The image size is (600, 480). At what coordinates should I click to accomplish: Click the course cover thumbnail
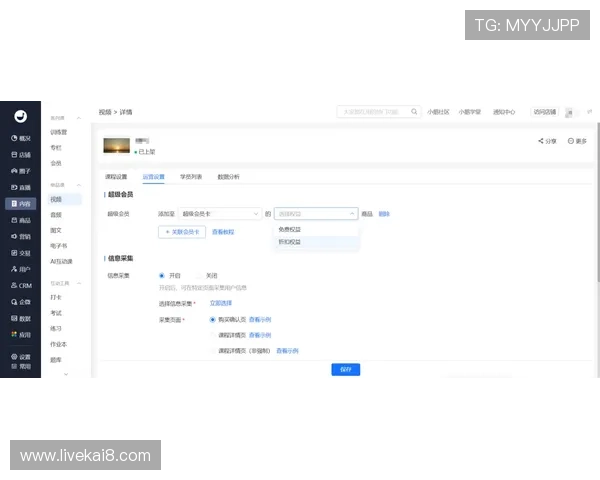tap(116, 146)
